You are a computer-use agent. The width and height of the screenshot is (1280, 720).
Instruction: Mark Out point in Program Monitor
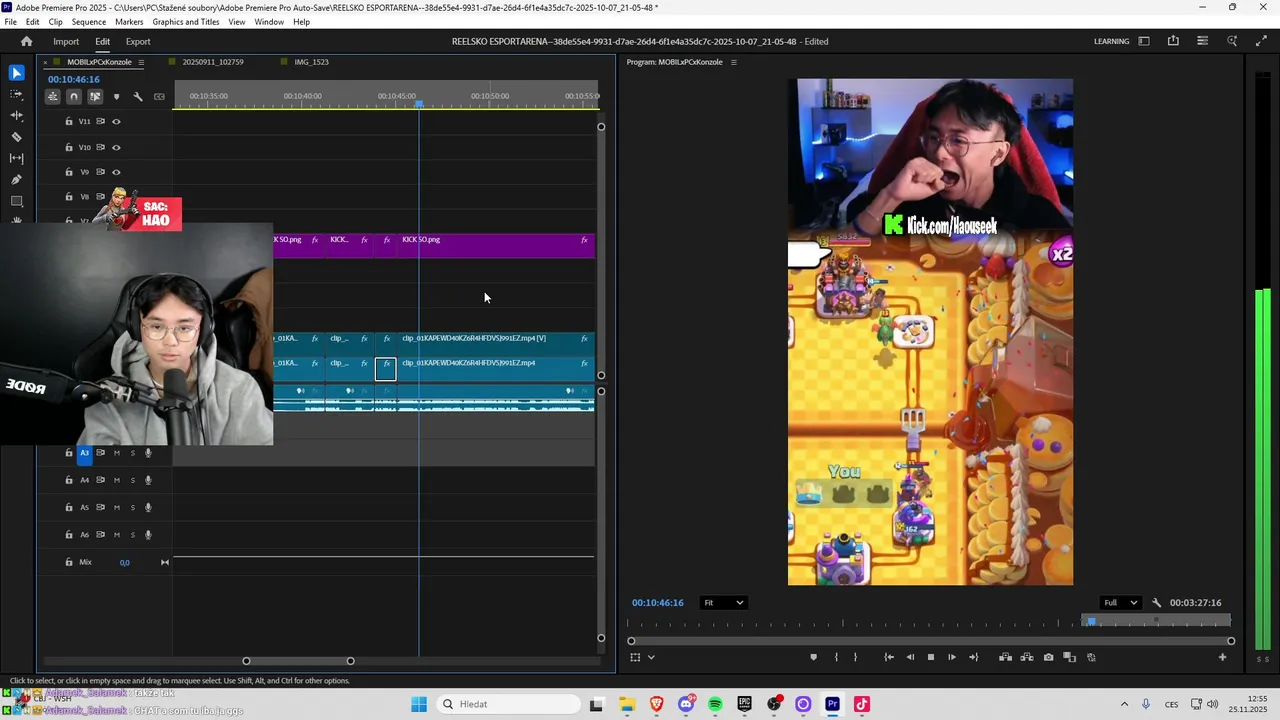tap(855, 657)
